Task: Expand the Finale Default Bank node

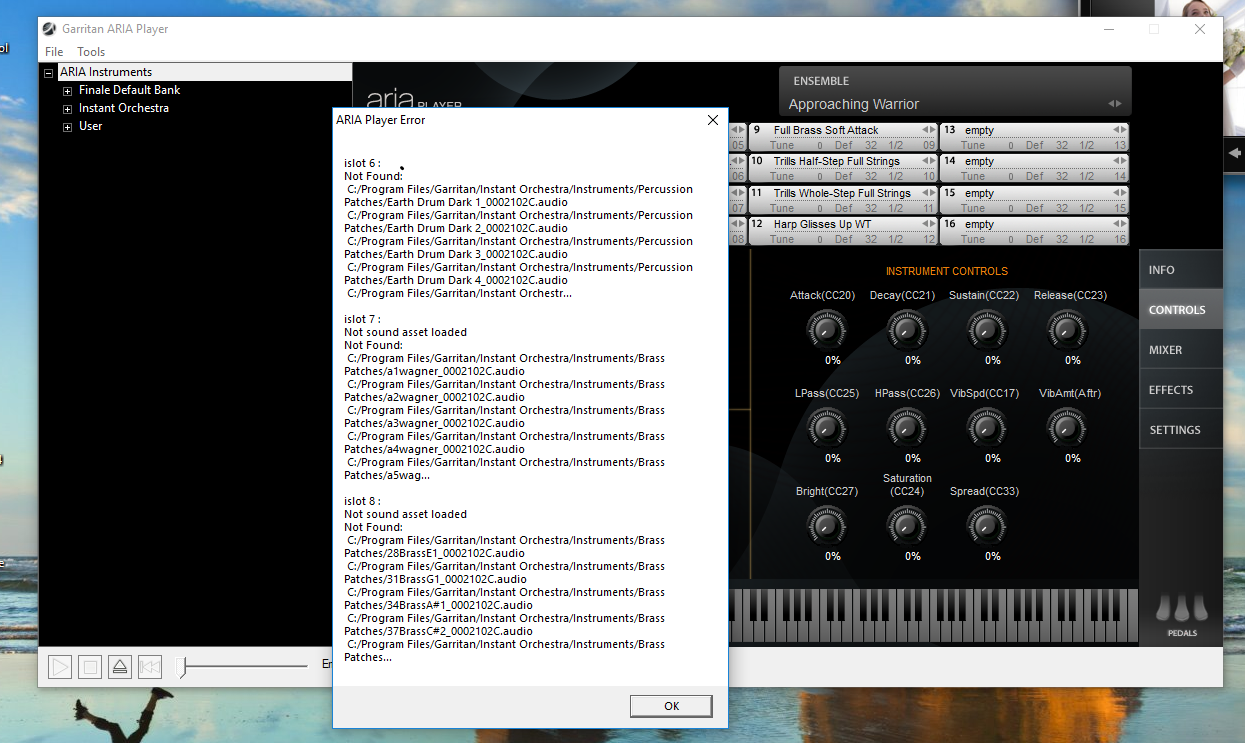Action: [x=68, y=91]
